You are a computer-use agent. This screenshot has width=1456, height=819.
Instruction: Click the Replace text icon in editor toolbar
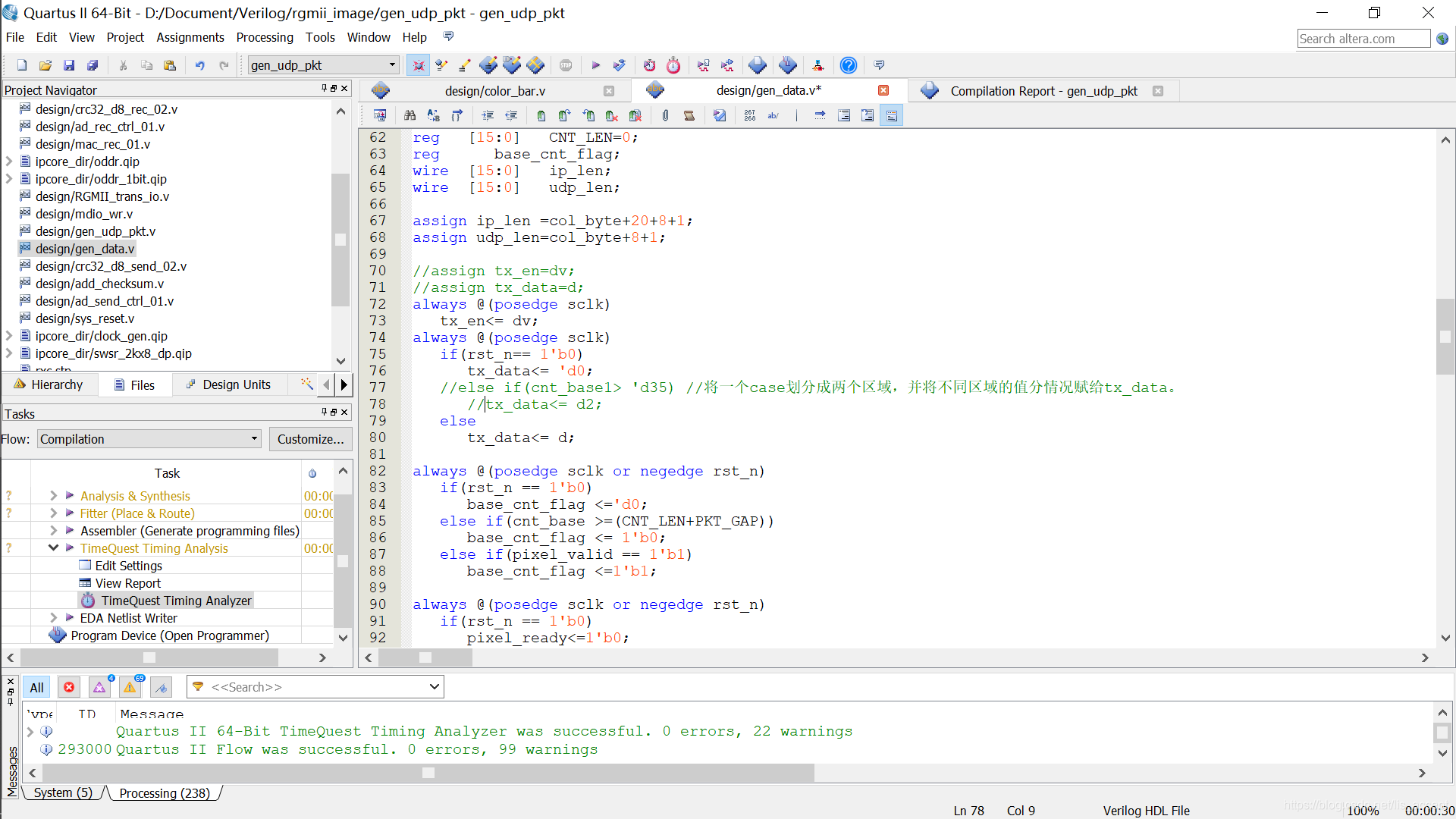pos(434,115)
